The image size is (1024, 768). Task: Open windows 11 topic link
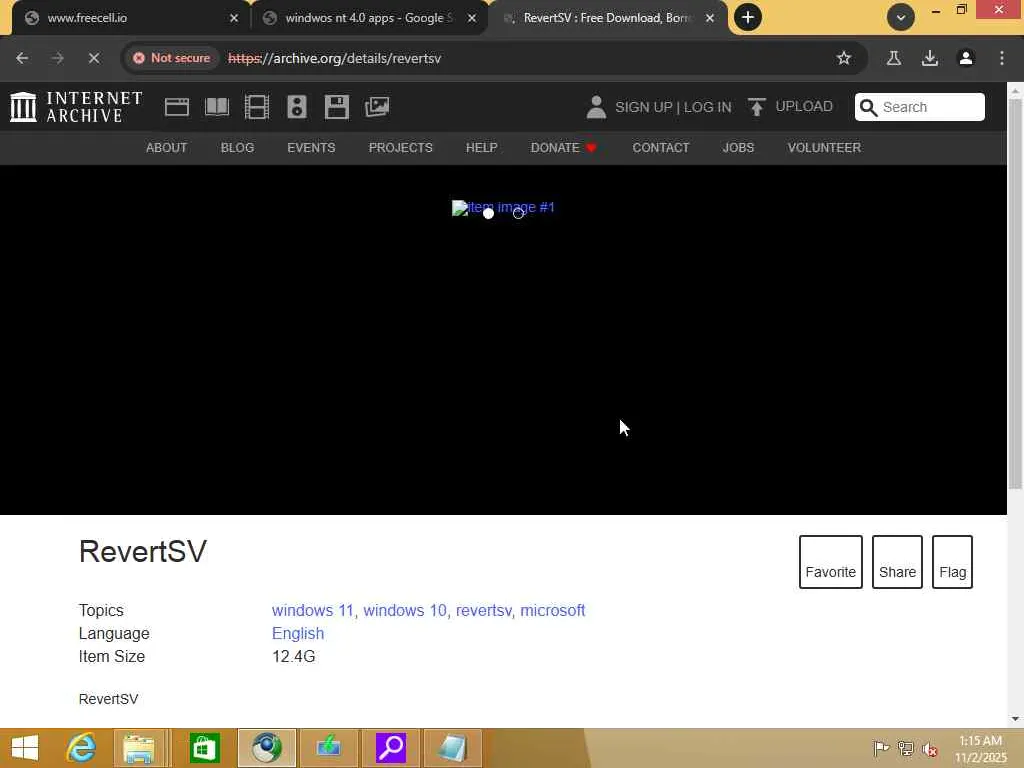(x=312, y=610)
